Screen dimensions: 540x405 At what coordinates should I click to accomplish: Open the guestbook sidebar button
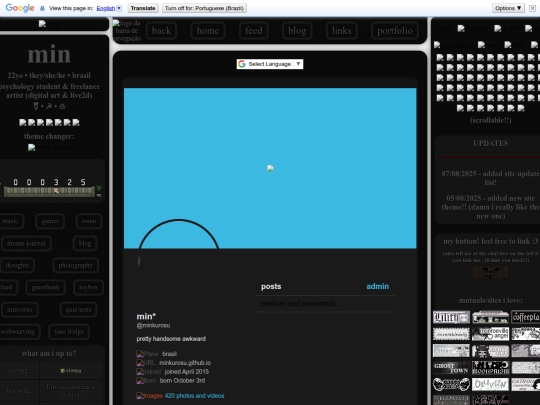tap(45, 287)
